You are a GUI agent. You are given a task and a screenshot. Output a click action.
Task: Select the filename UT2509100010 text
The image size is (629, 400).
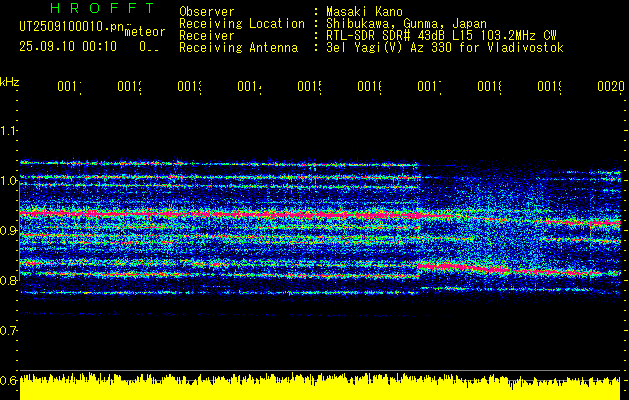[72, 26]
